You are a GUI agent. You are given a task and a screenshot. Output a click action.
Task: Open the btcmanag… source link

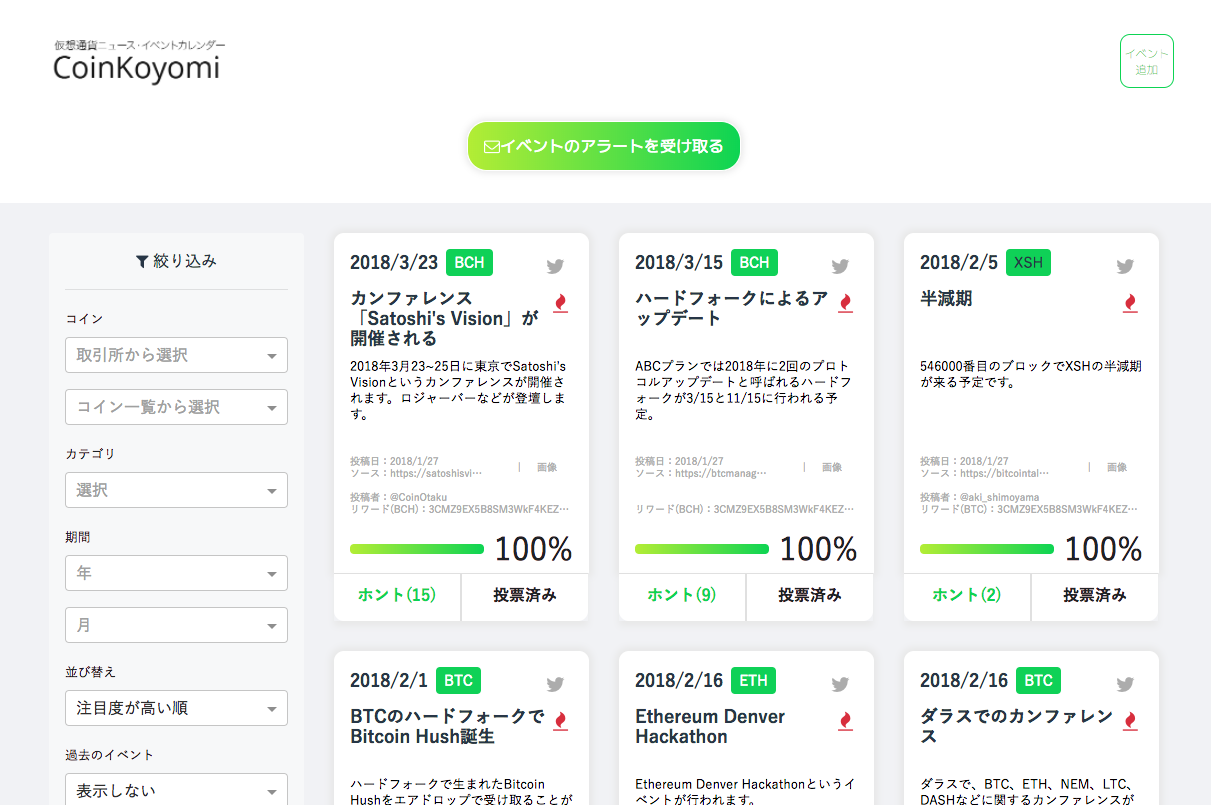(721, 473)
